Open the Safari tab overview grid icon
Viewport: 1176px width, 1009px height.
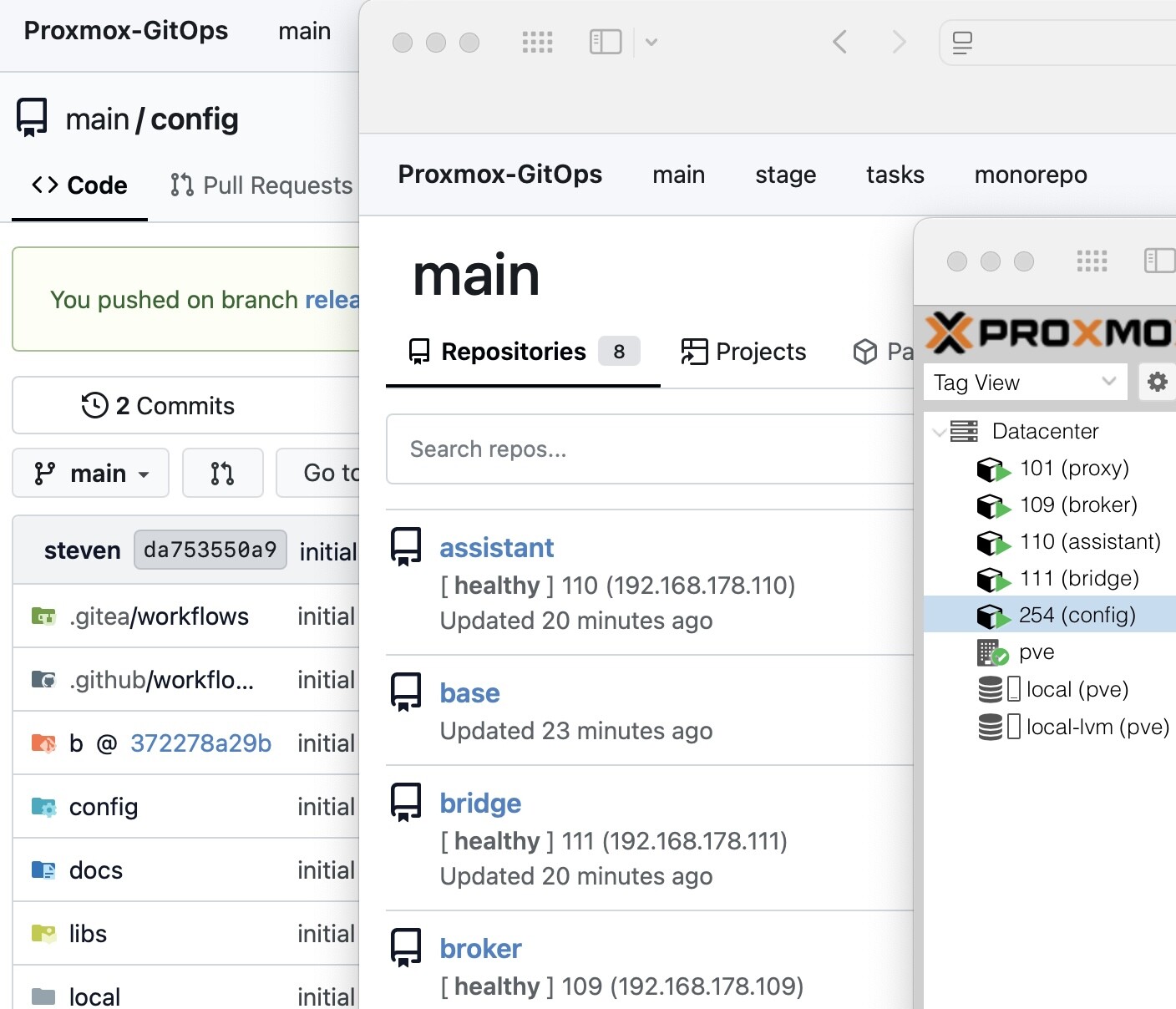point(538,42)
